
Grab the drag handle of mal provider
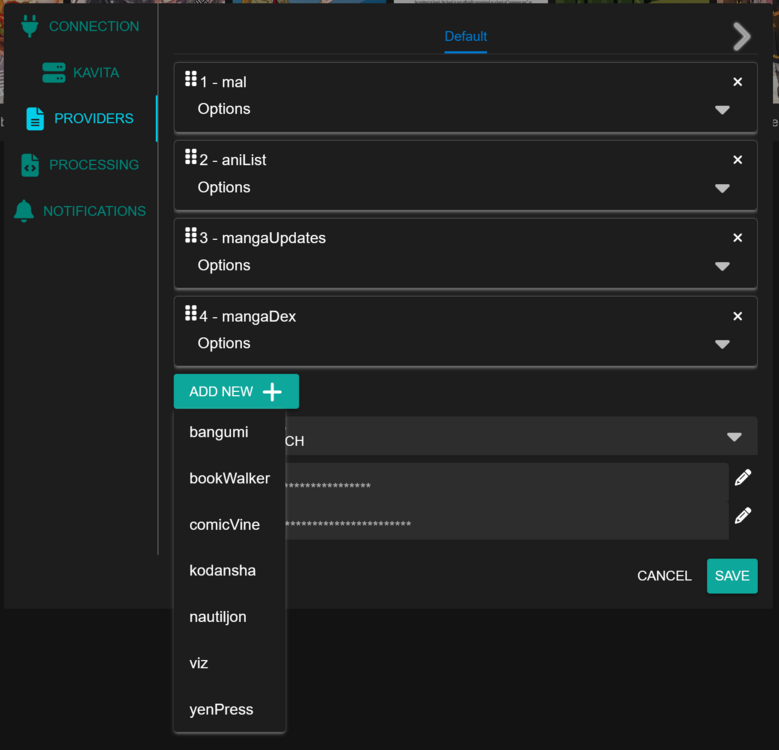191,79
